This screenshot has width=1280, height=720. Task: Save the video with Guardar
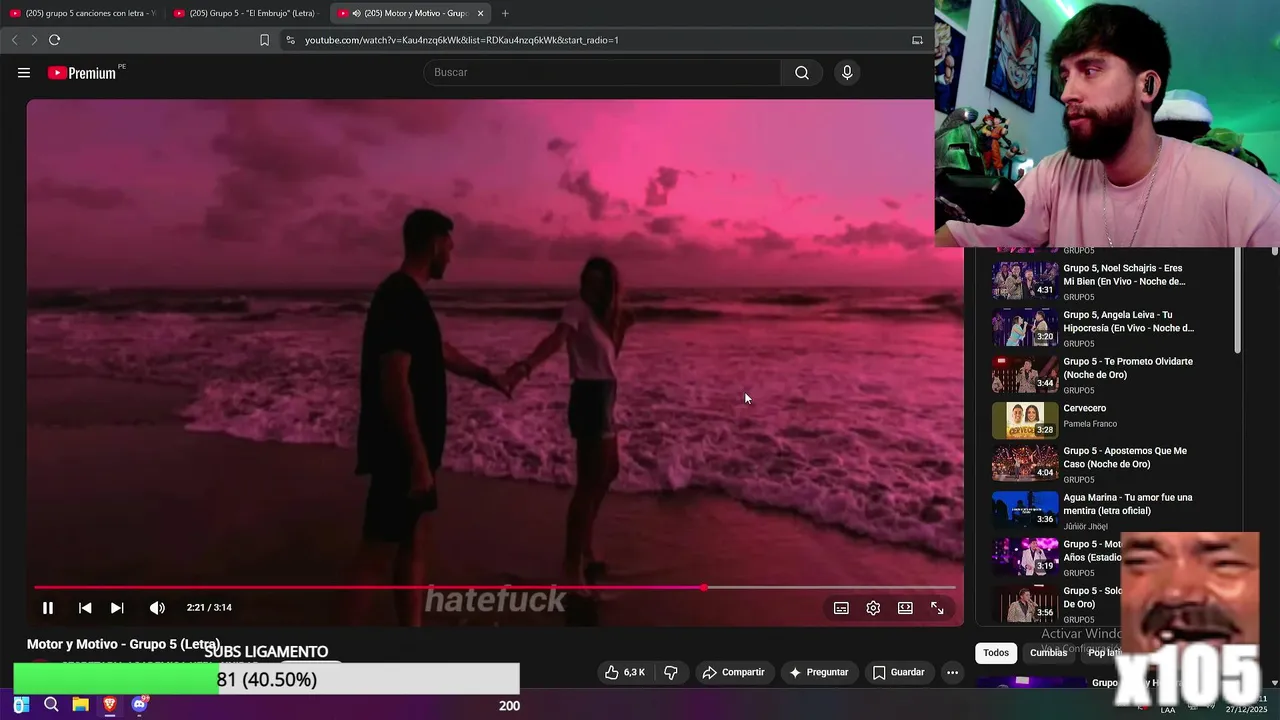[898, 673]
